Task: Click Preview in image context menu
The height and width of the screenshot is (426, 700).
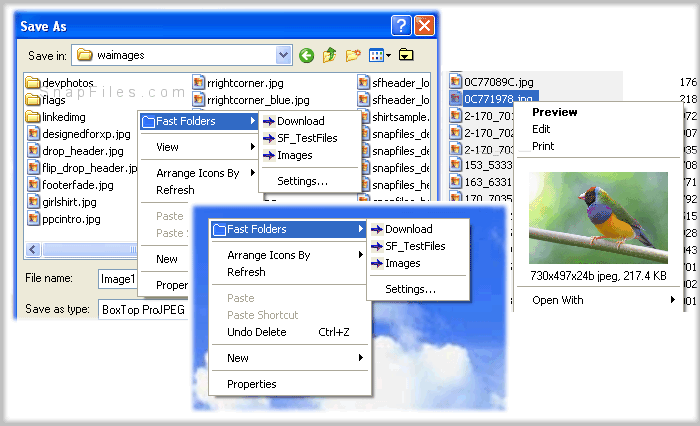Action: (597, 112)
